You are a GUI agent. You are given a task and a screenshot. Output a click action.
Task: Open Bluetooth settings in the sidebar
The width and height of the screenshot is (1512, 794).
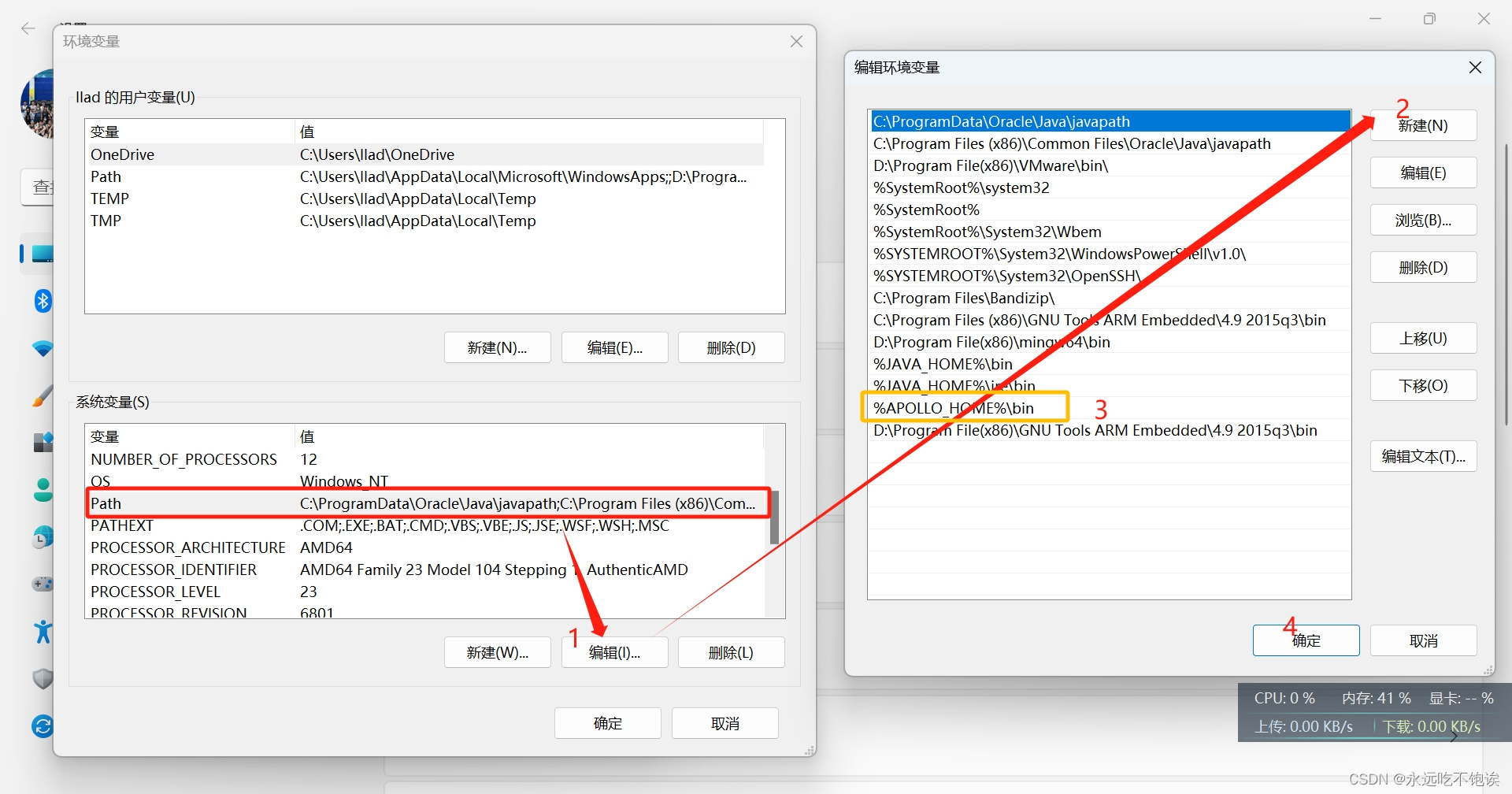[x=43, y=300]
